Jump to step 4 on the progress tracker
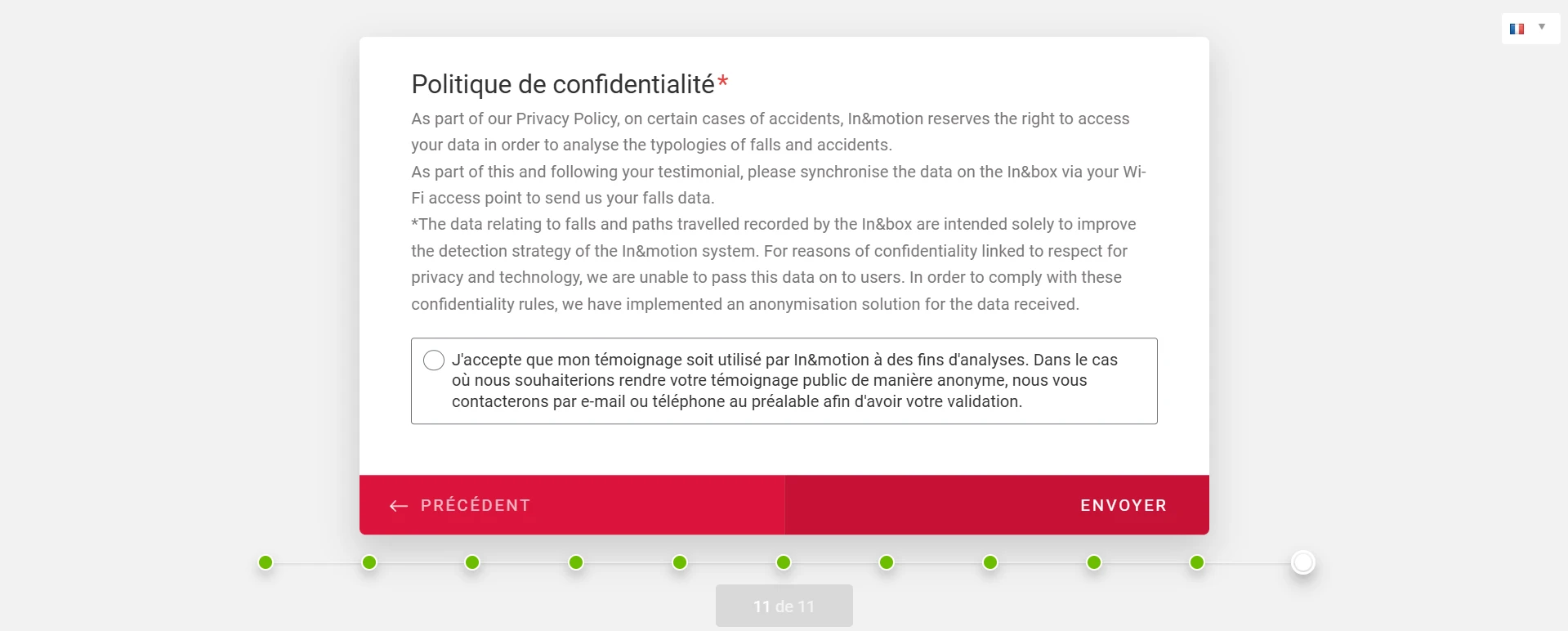Image resolution: width=1568 pixels, height=631 pixels. [576, 562]
